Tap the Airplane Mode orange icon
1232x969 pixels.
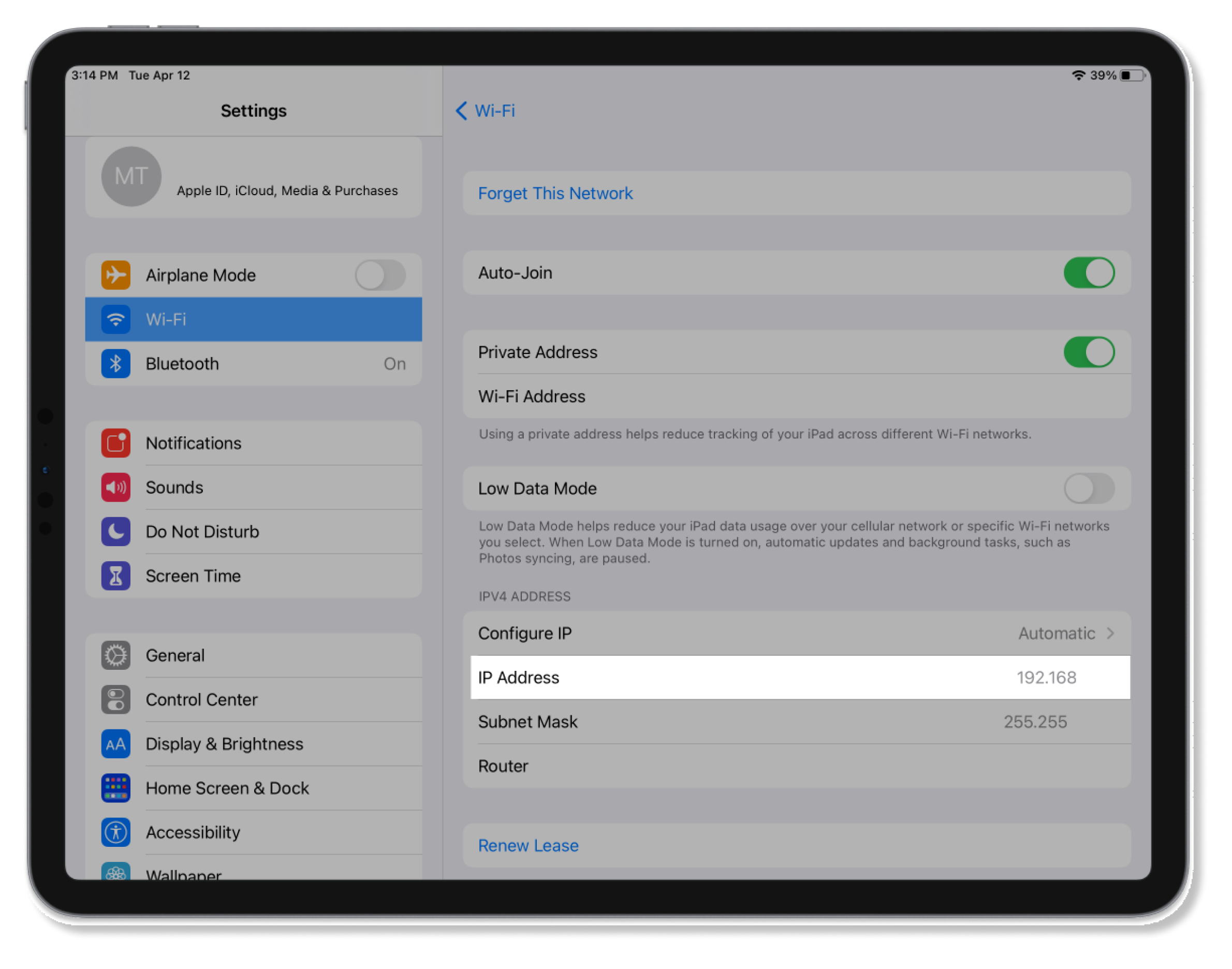[x=116, y=275]
